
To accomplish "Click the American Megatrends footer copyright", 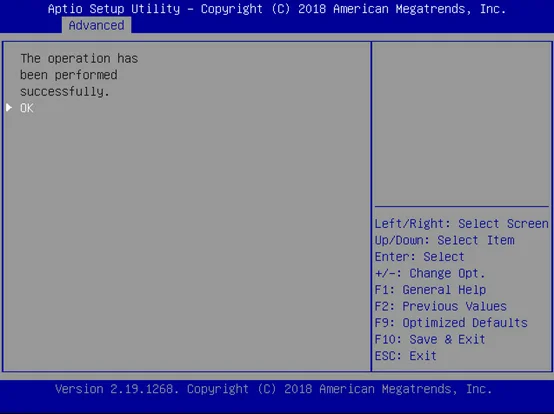I will pyautogui.click(x=340, y=389).
